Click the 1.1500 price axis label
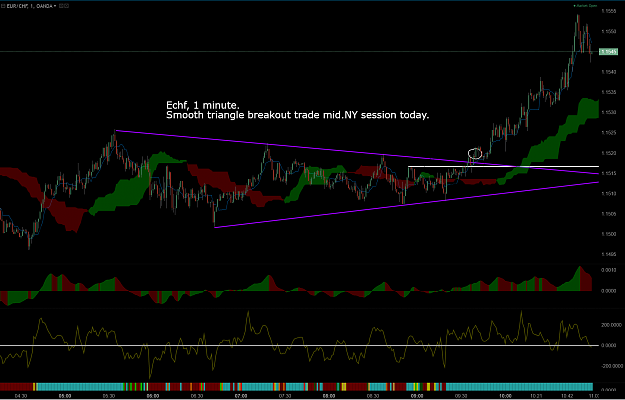The height and width of the screenshot is (400, 625). click(x=609, y=234)
